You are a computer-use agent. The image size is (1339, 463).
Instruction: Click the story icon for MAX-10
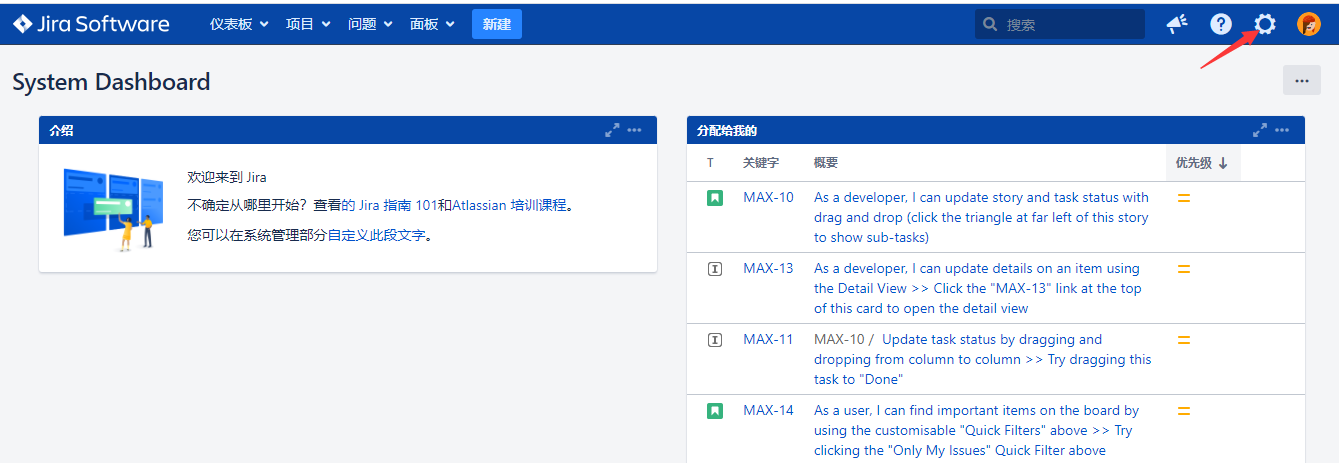[715, 198]
